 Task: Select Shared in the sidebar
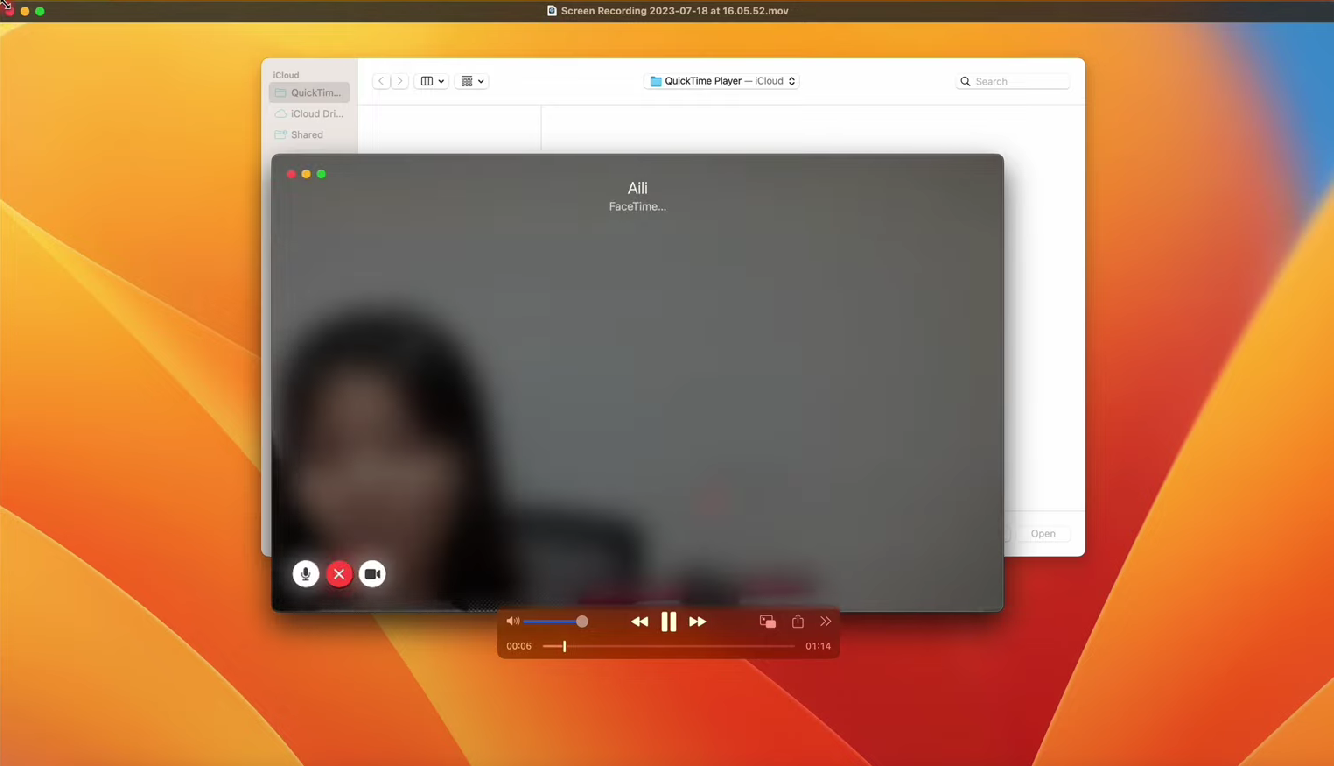309,135
